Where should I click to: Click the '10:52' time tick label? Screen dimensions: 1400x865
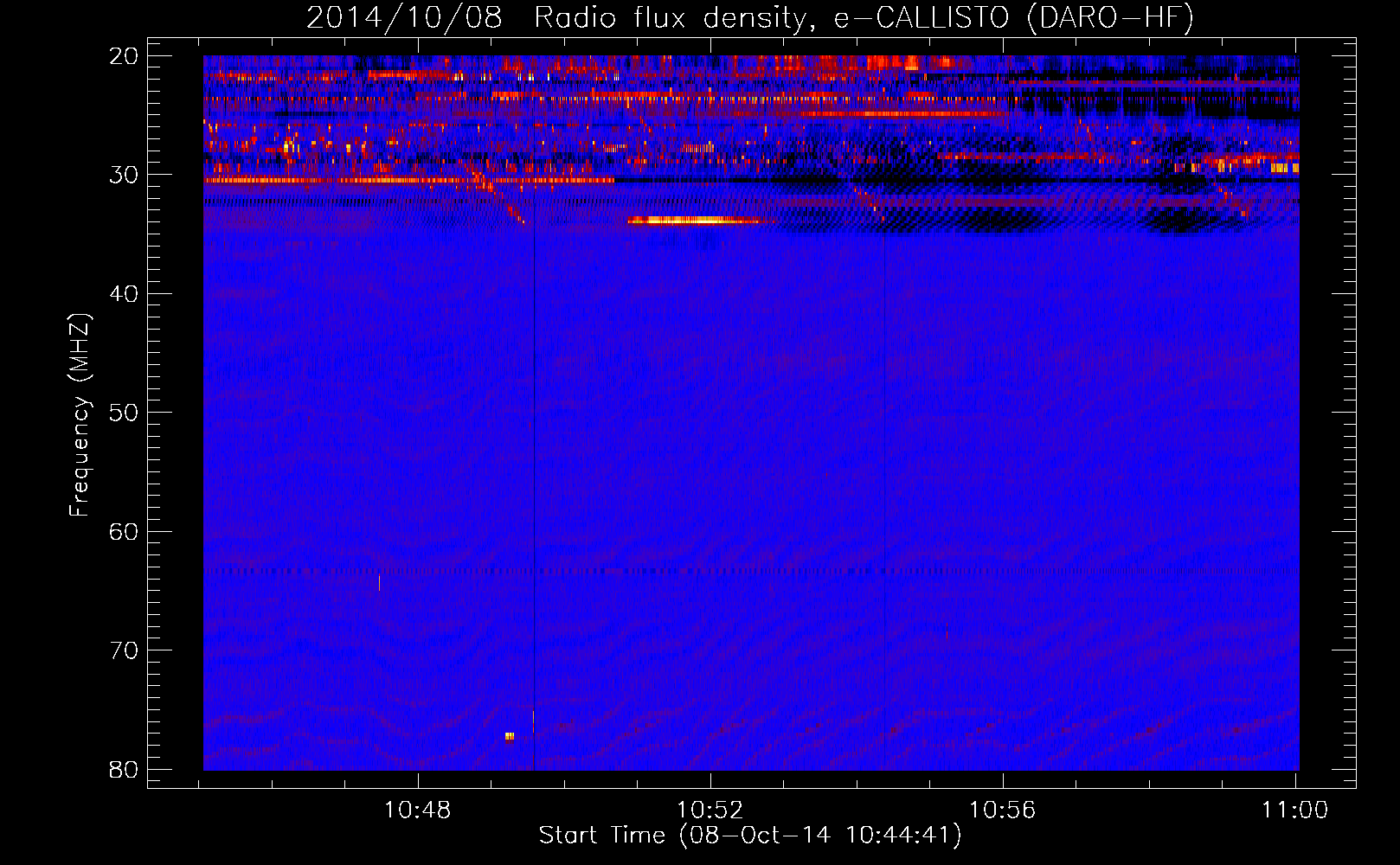(x=710, y=811)
